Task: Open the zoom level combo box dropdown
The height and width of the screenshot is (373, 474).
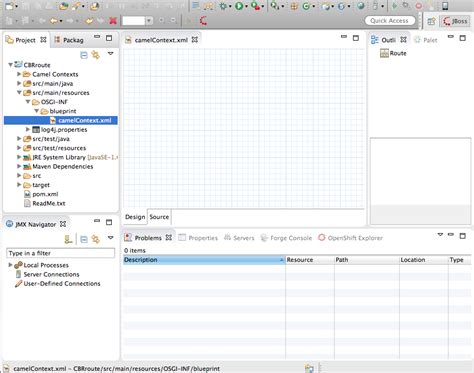Action: click(149, 21)
